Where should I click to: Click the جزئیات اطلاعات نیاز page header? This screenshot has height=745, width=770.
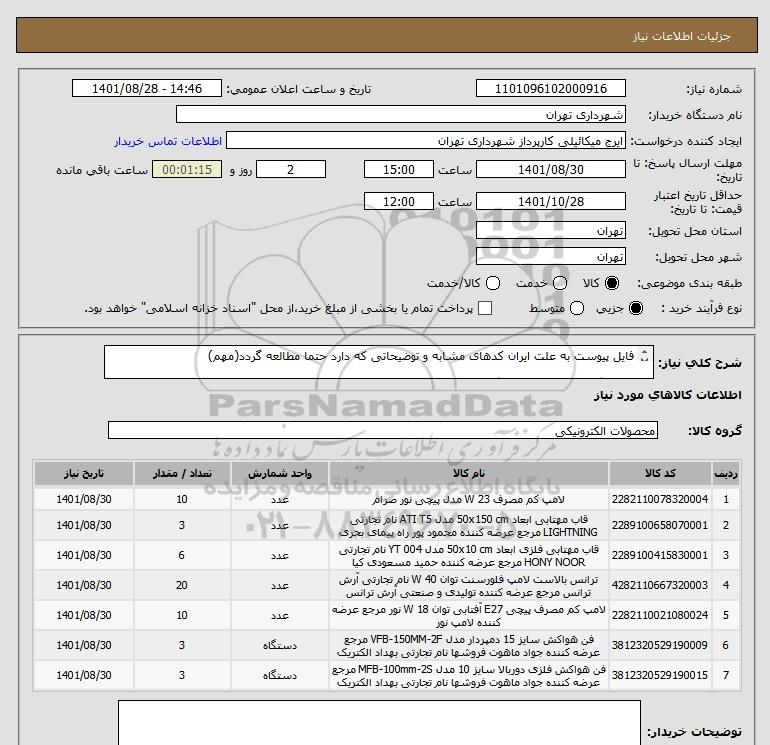(681, 37)
